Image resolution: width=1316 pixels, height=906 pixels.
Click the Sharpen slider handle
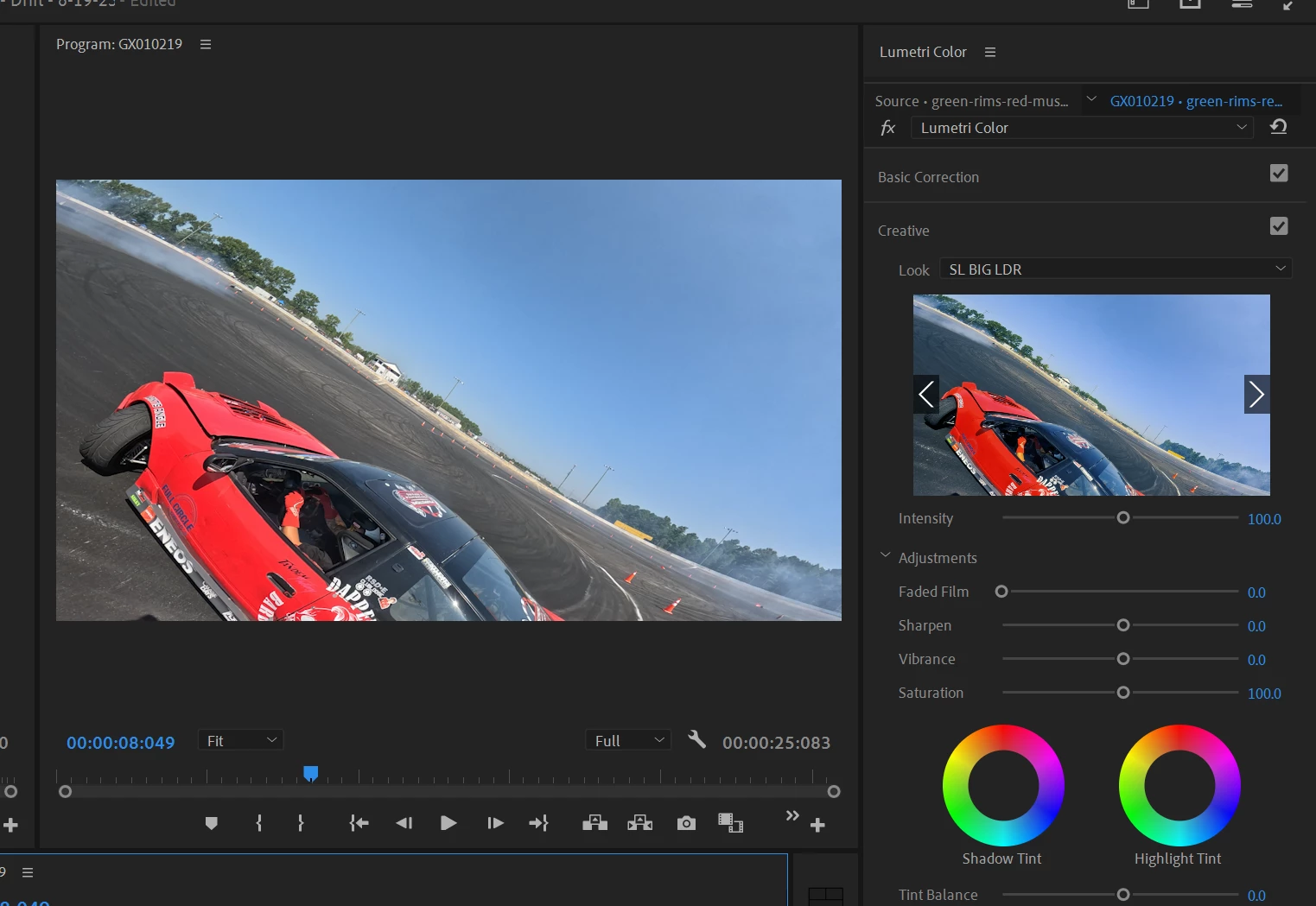[x=1123, y=625]
